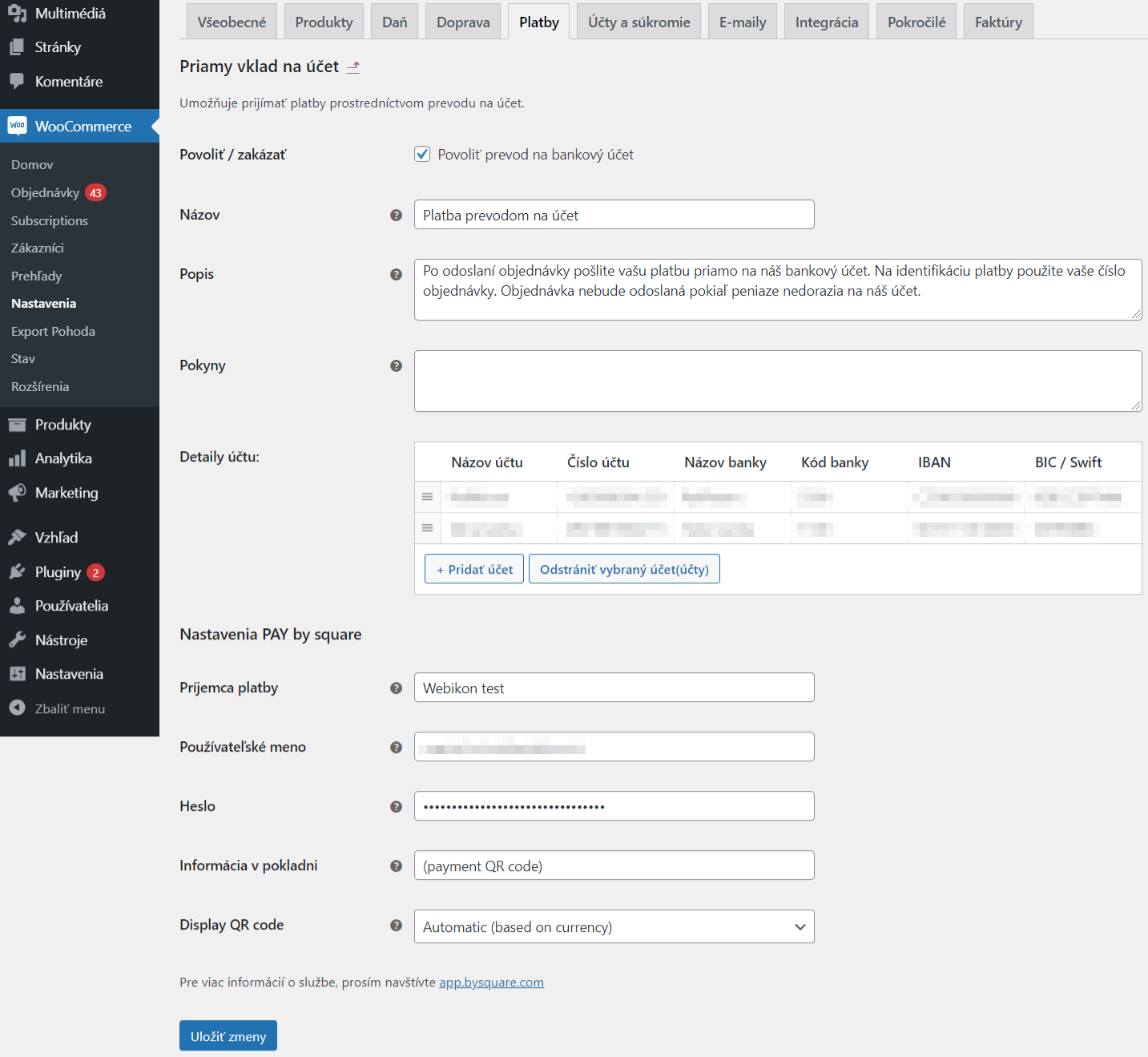This screenshot has height=1057, width=1148.
Task: Open the Účty a súkromie tab
Action: [x=639, y=22]
